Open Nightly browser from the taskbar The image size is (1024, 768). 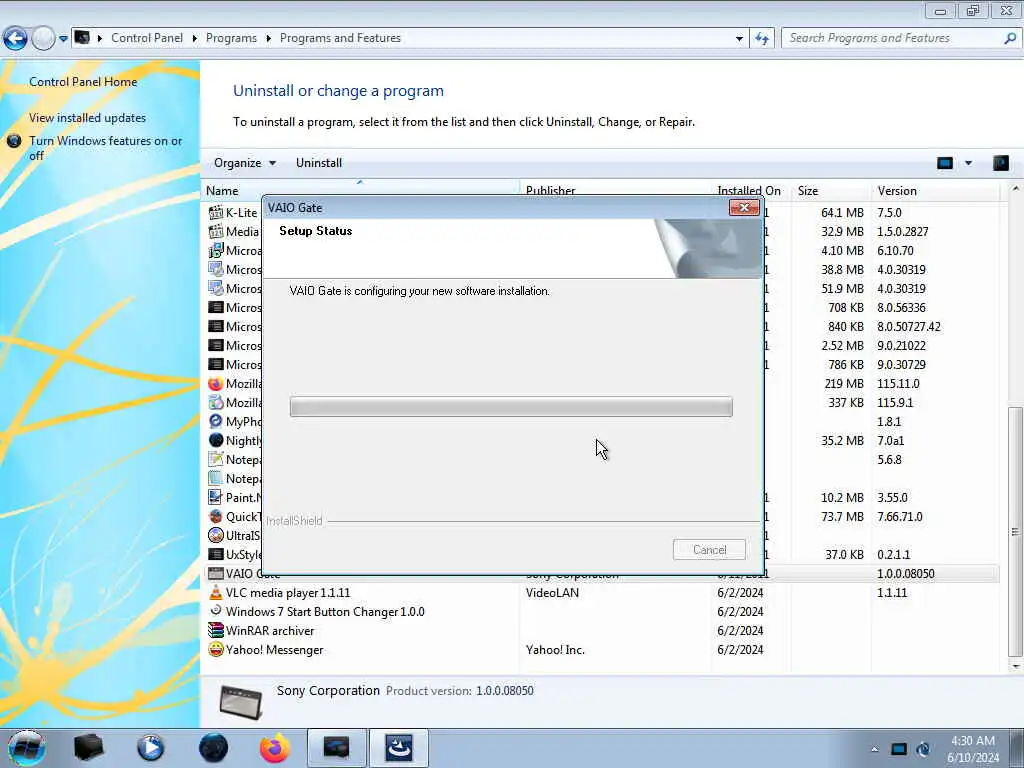pyautogui.click(x=213, y=748)
